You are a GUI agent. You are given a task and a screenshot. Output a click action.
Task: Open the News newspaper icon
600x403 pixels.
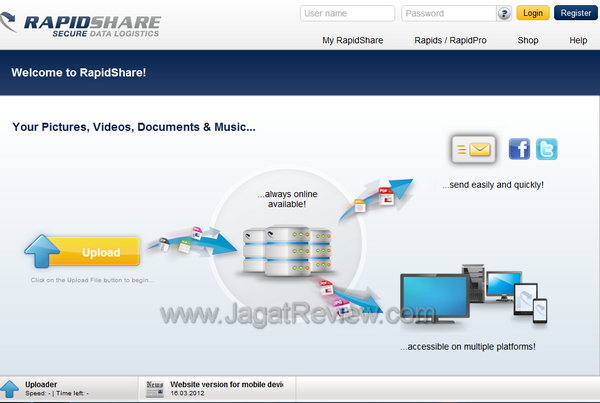155,389
